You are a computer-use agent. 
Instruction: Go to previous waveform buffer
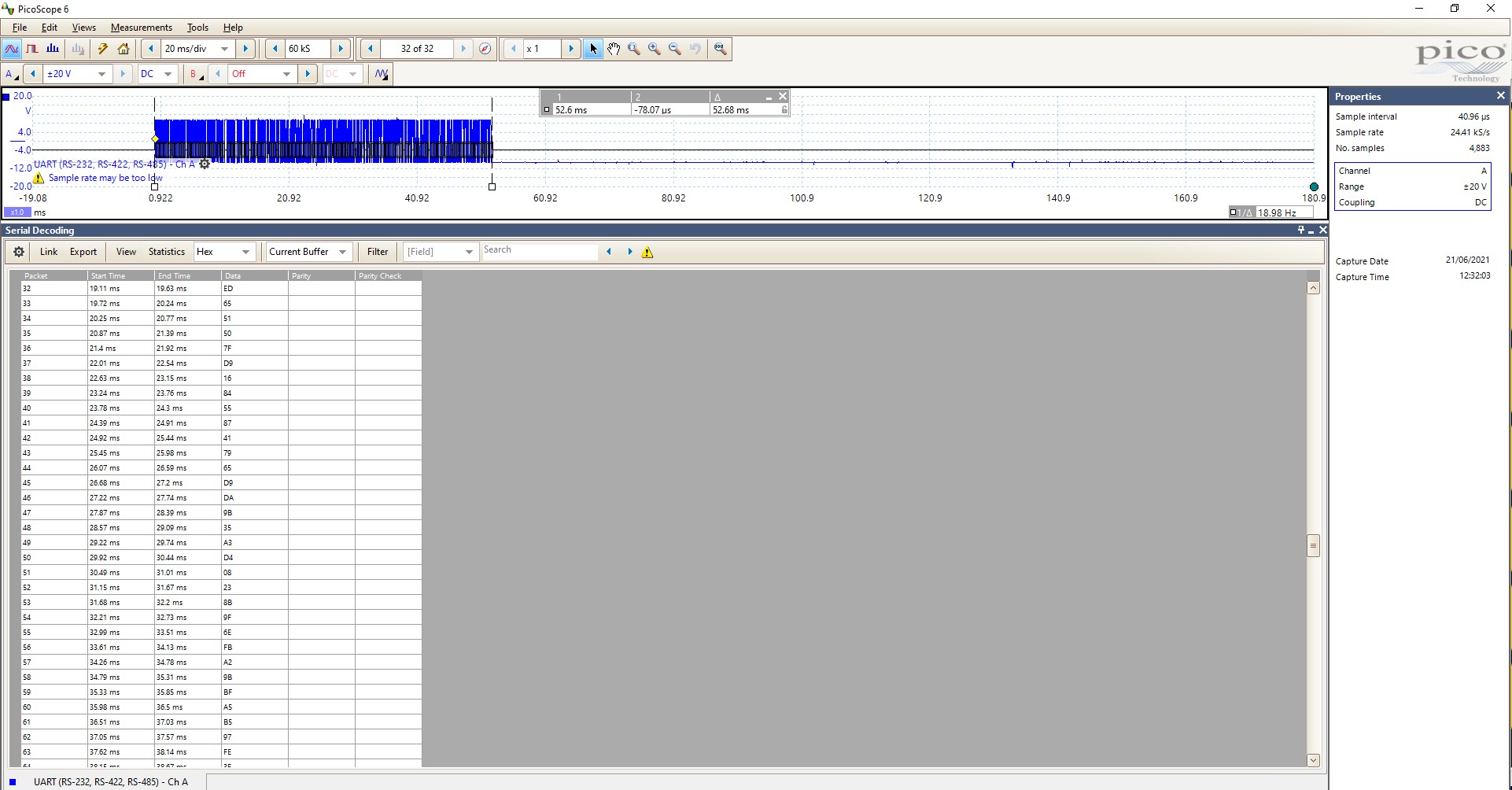coord(370,49)
